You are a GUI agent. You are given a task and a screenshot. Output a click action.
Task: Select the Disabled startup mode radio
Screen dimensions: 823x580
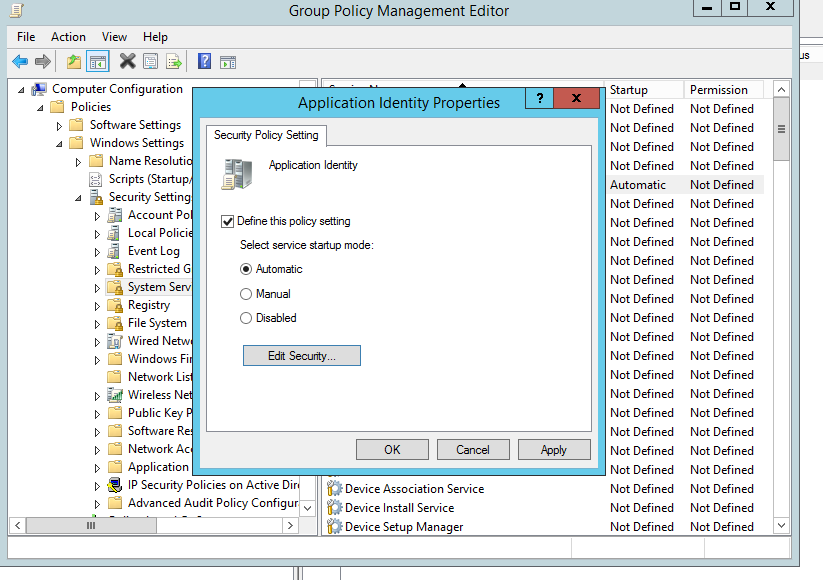(x=246, y=318)
